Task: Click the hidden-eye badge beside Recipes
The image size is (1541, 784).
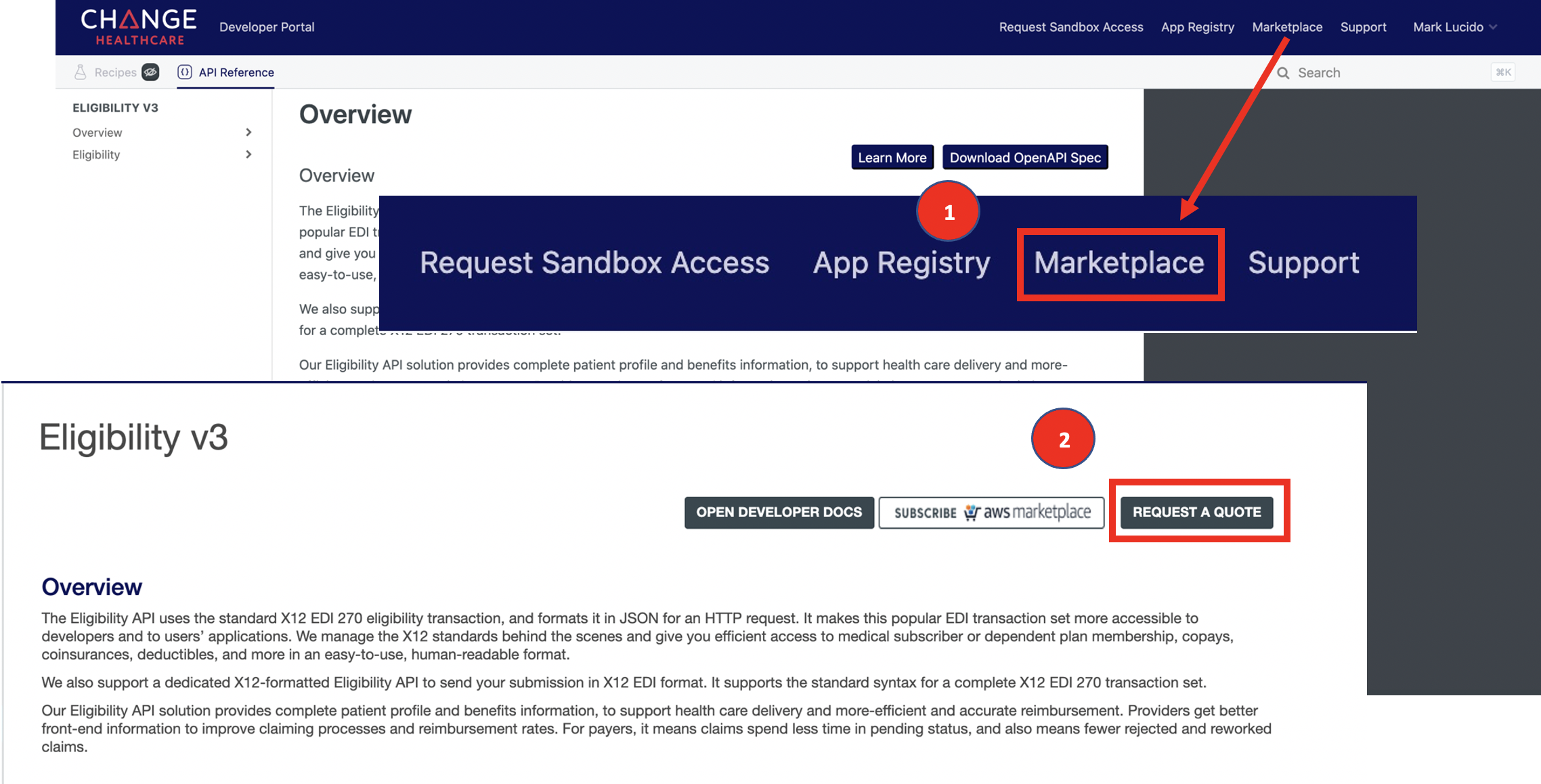Action: click(150, 72)
